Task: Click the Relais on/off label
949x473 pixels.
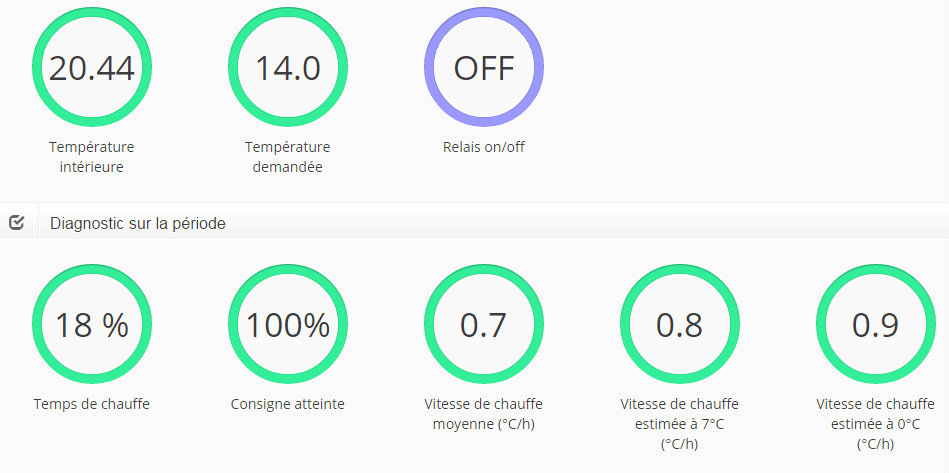Action: 484,147
